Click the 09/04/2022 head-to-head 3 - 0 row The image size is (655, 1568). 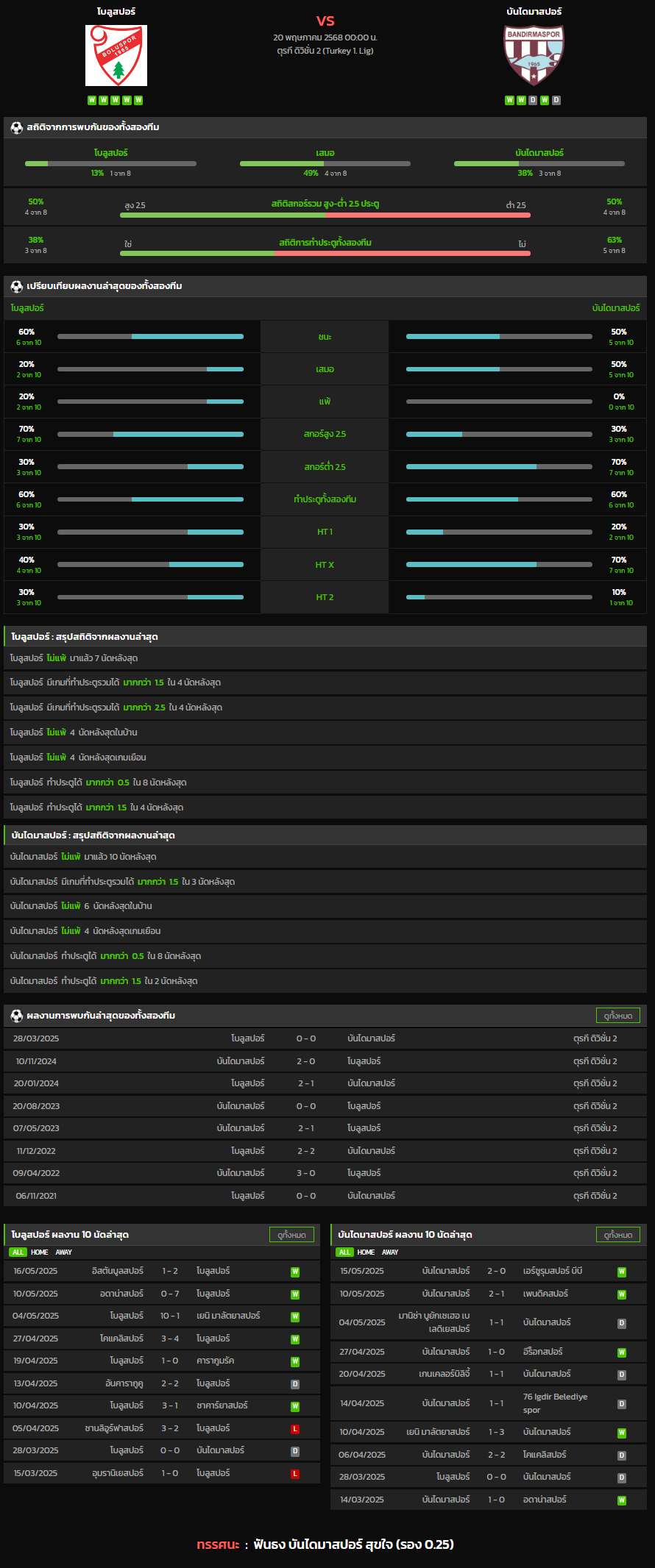[325, 1173]
